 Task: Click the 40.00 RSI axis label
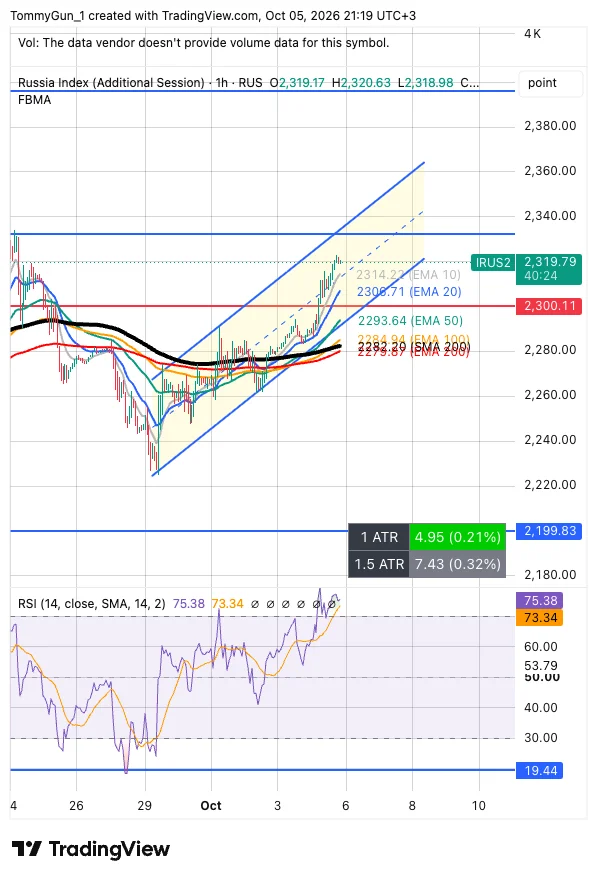coord(541,707)
